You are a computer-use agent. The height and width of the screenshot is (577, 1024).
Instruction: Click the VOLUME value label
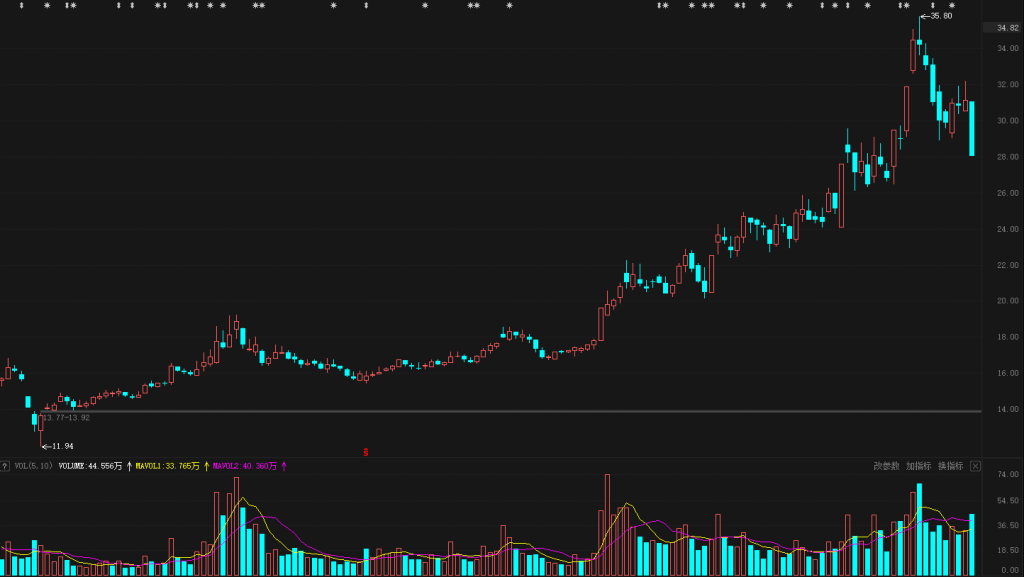[x=90, y=466]
